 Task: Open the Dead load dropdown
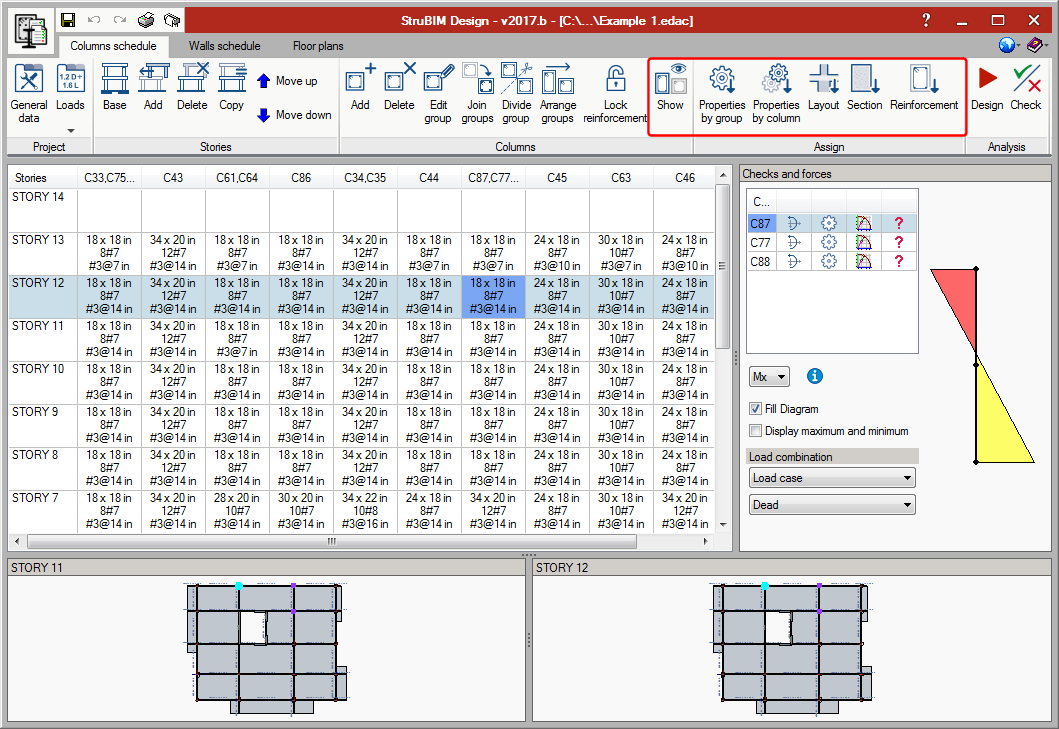point(832,505)
